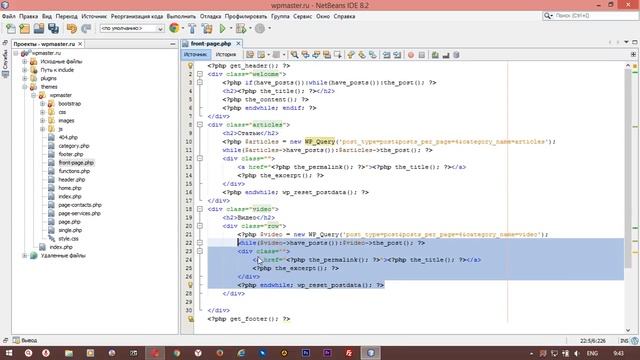Expand the plugins folder node
The height and width of the screenshot is (360, 640).
click(25, 78)
